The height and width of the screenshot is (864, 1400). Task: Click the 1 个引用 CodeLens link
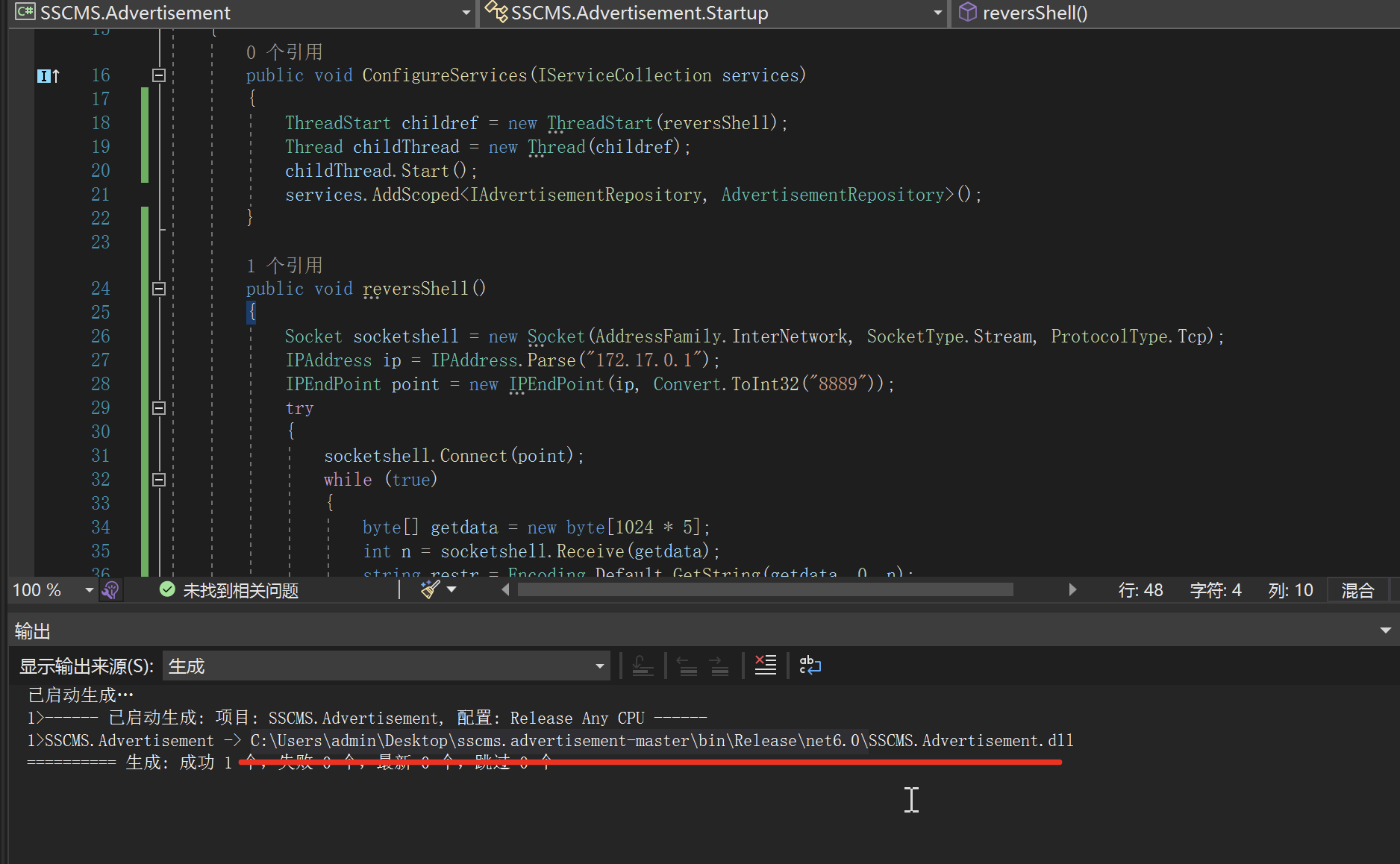tap(284, 266)
